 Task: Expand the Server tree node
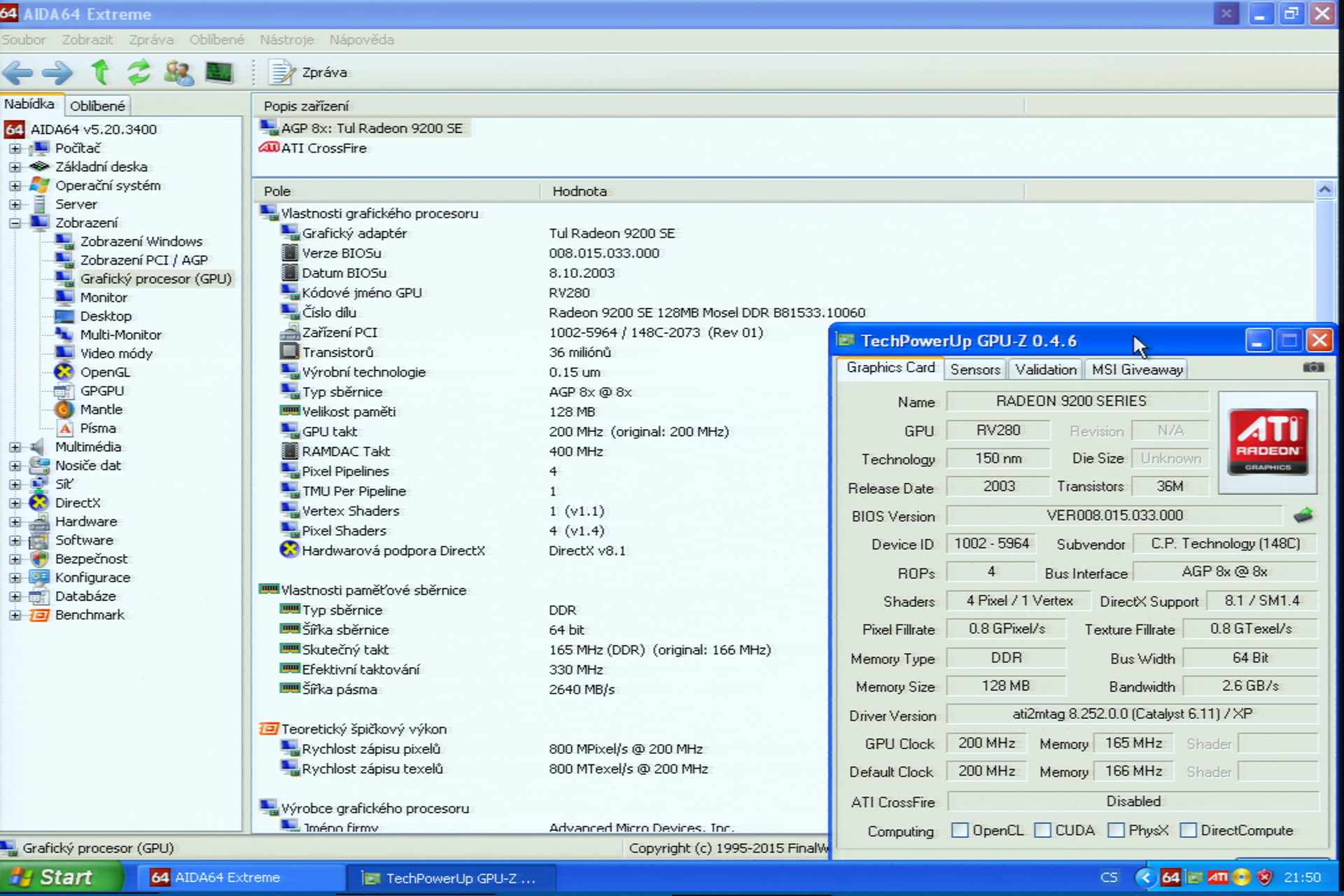[15, 204]
